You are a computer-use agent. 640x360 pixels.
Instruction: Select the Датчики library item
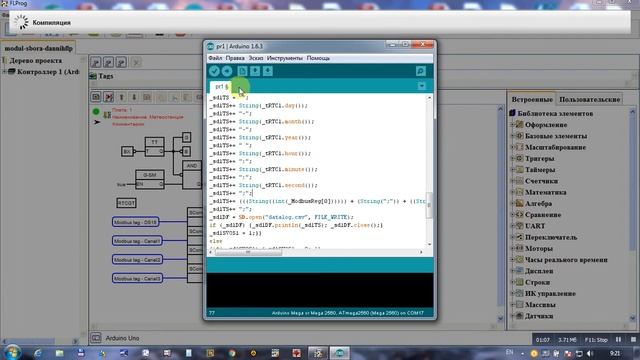click(539, 316)
